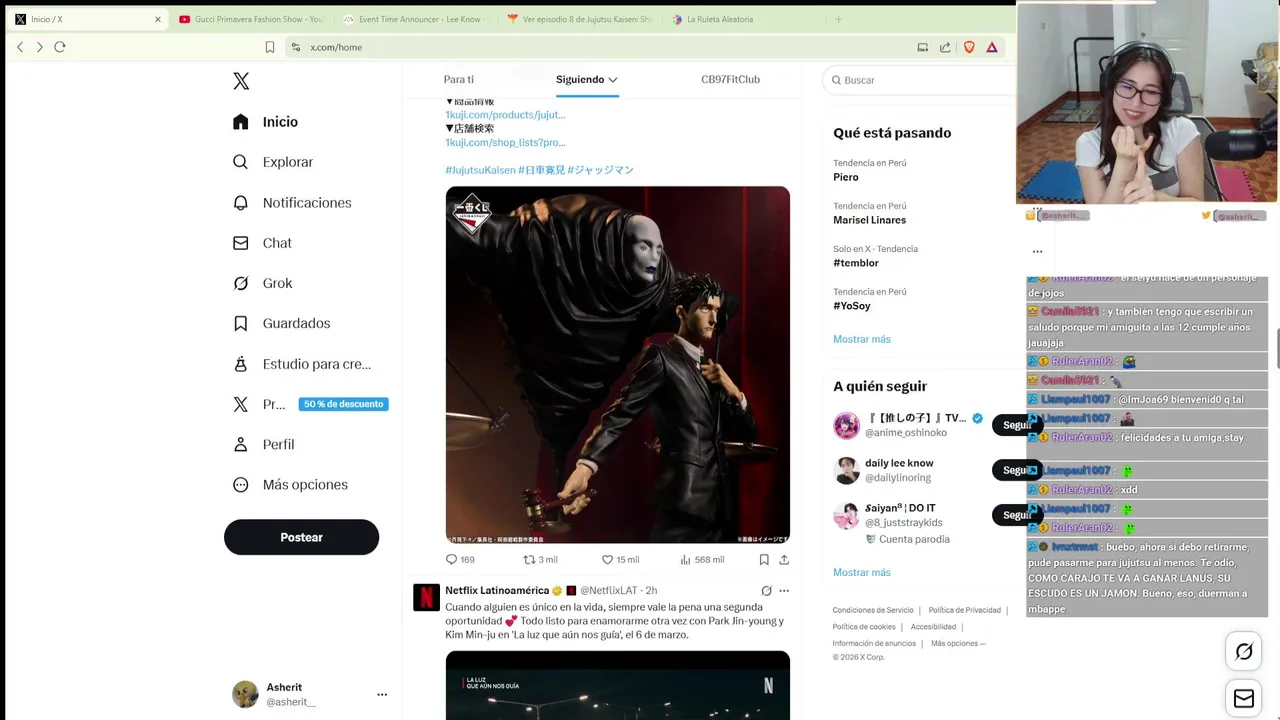This screenshot has width=1280, height=720.
Task: Click the Buscar search field
Action: [x=920, y=80]
